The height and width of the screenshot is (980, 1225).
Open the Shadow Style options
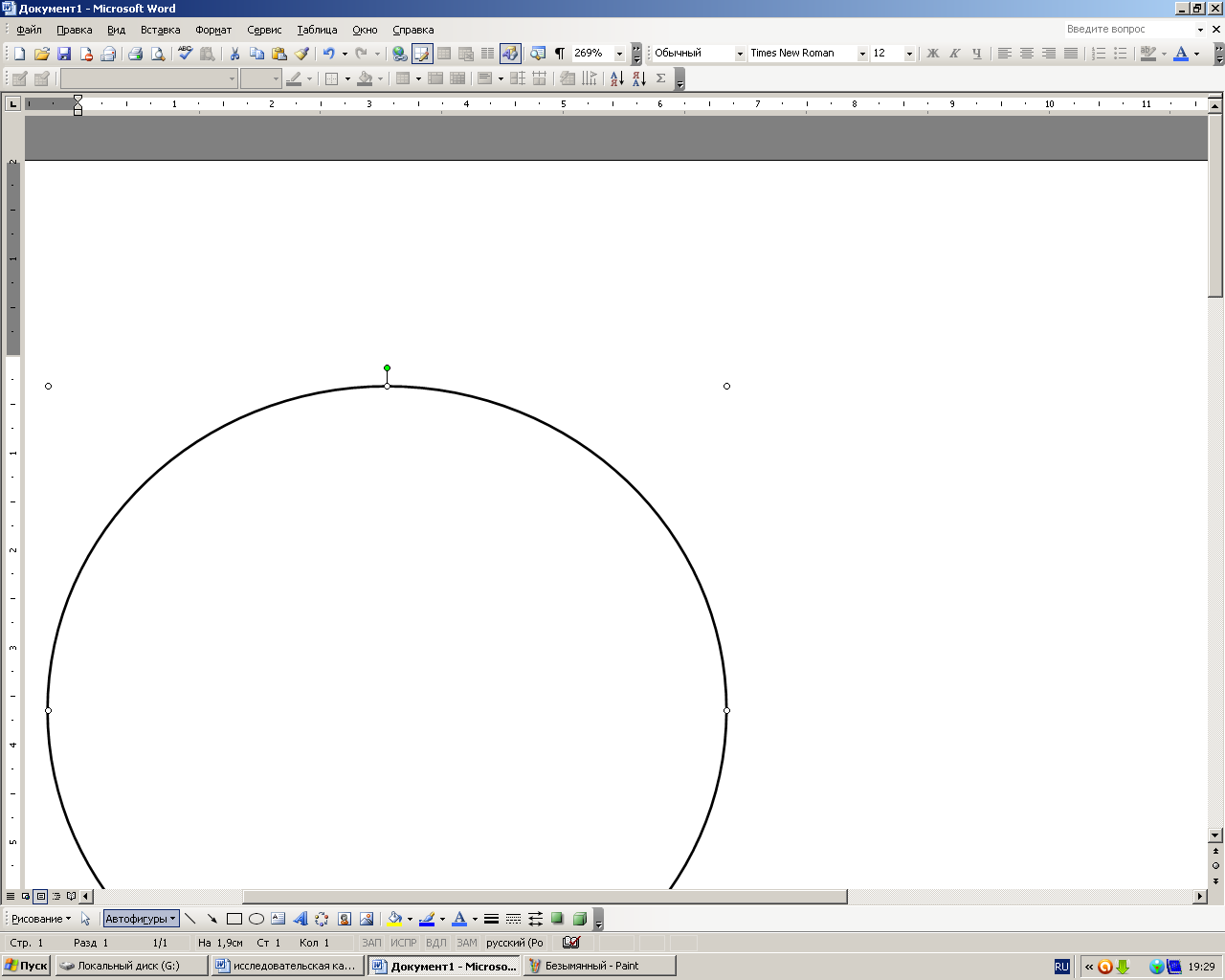tap(558, 919)
